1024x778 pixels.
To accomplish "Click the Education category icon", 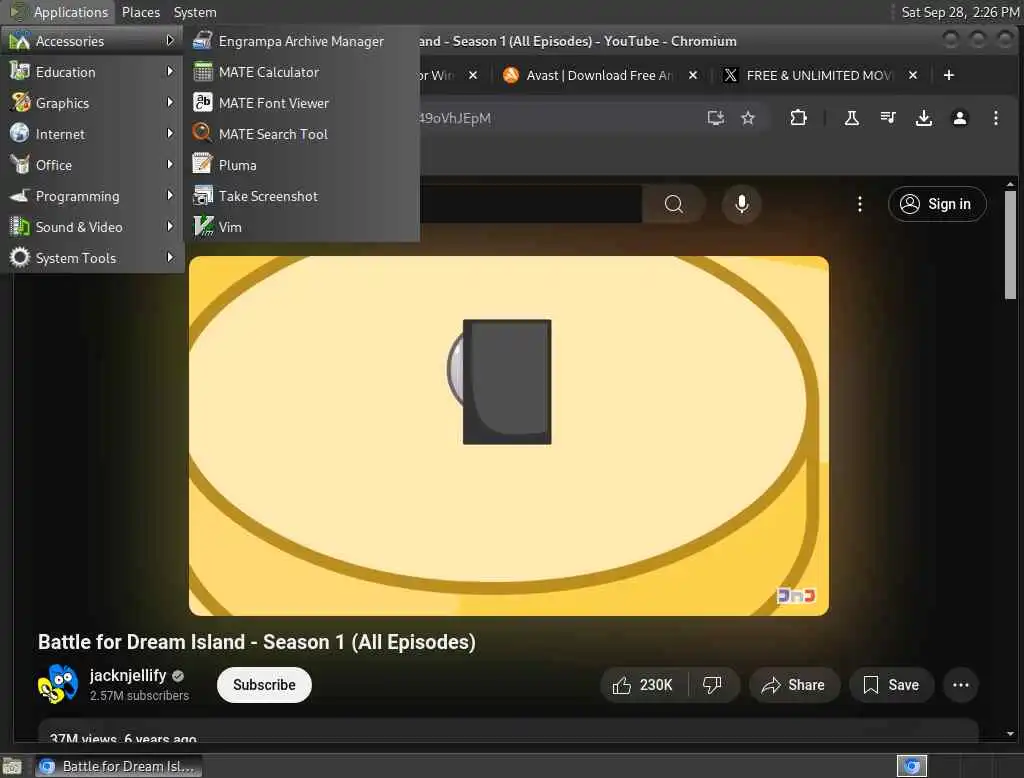I will click(x=20, y=71).
